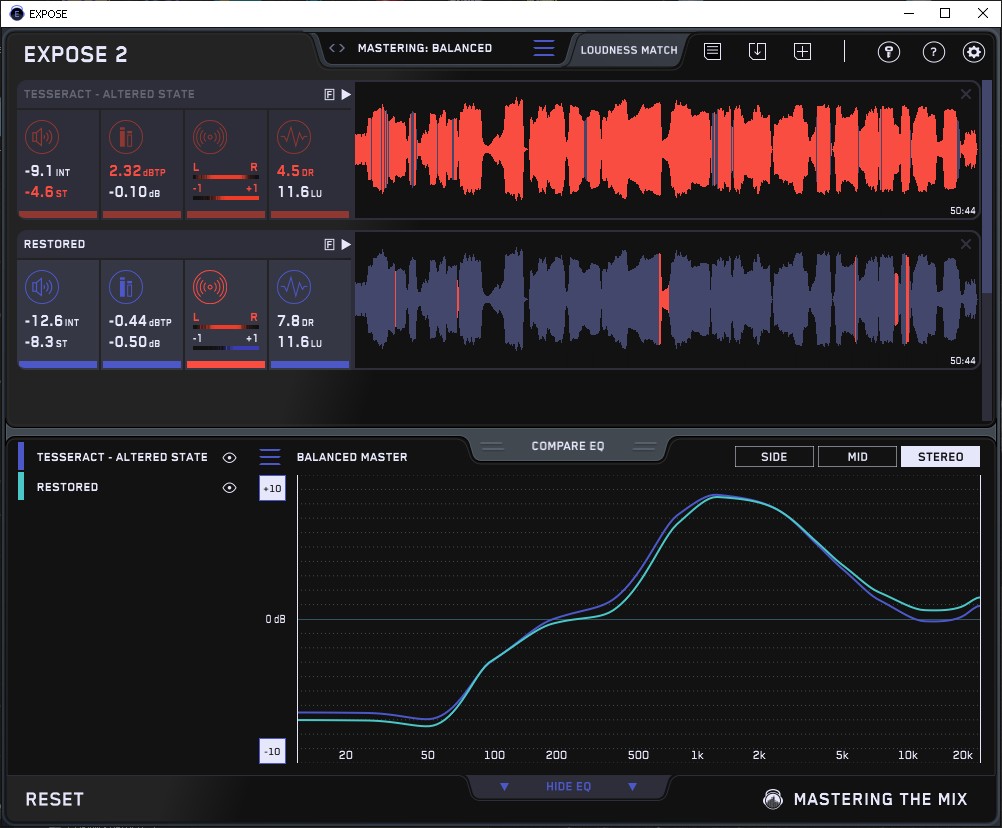Toggle visibility of Restored EQ curve
The image size is (1002, 828).
tap(230, 488)
